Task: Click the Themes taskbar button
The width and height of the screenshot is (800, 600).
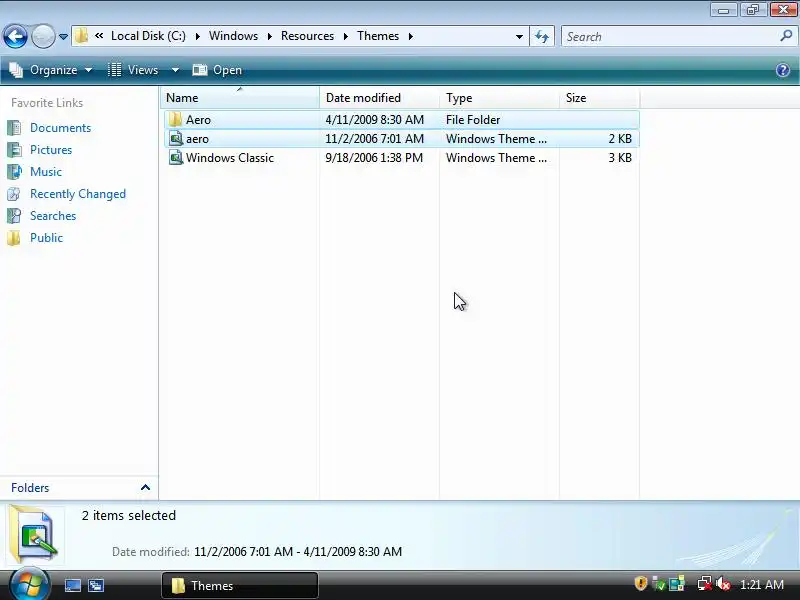Action: [240, 585]
